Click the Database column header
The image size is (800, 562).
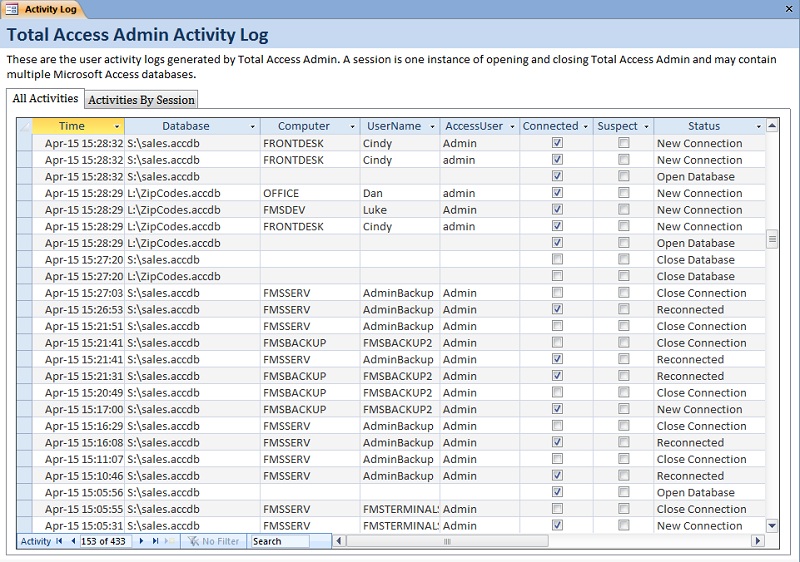tap(192, 126)
